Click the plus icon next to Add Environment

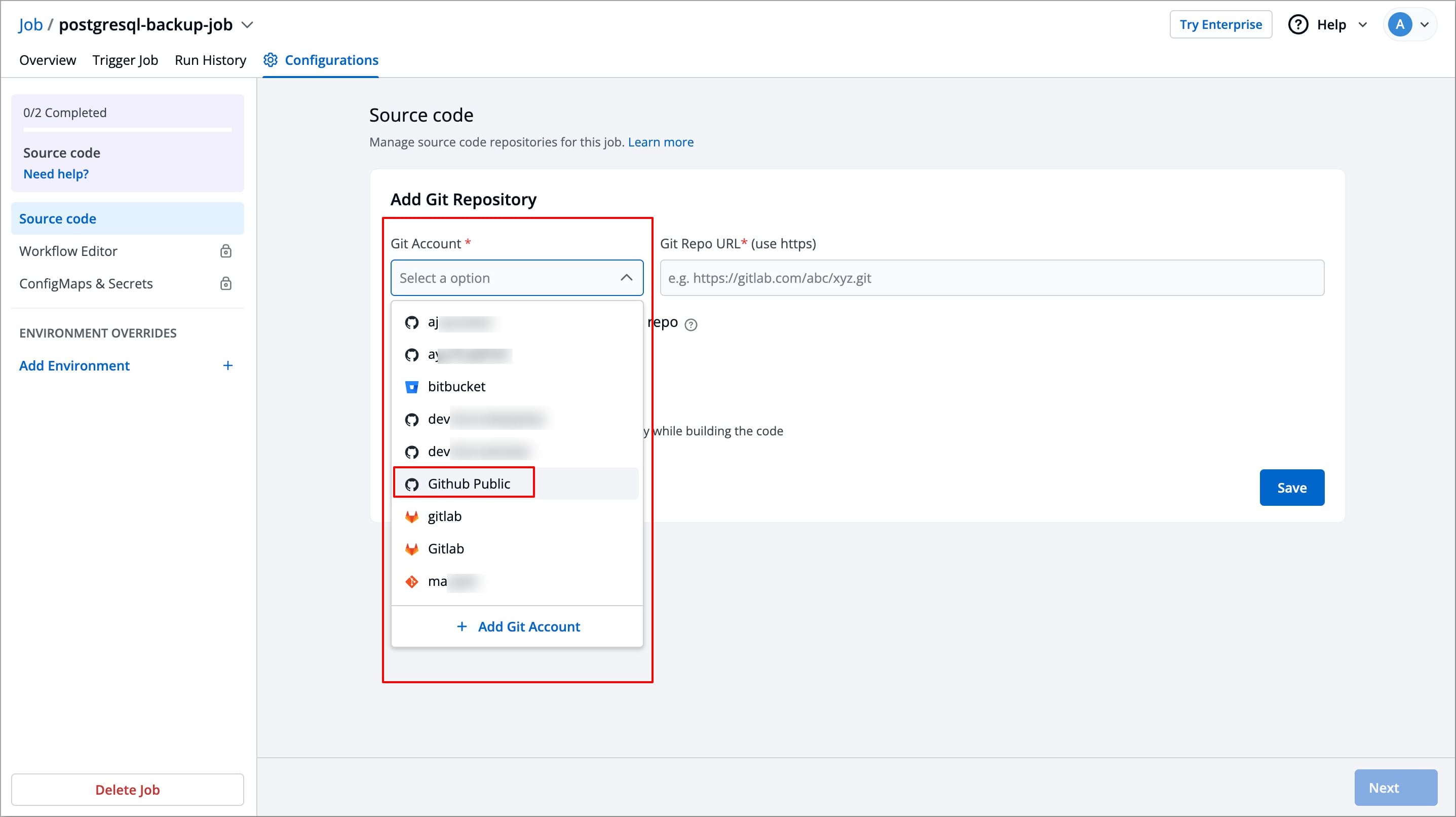click(x=228, y=365)
